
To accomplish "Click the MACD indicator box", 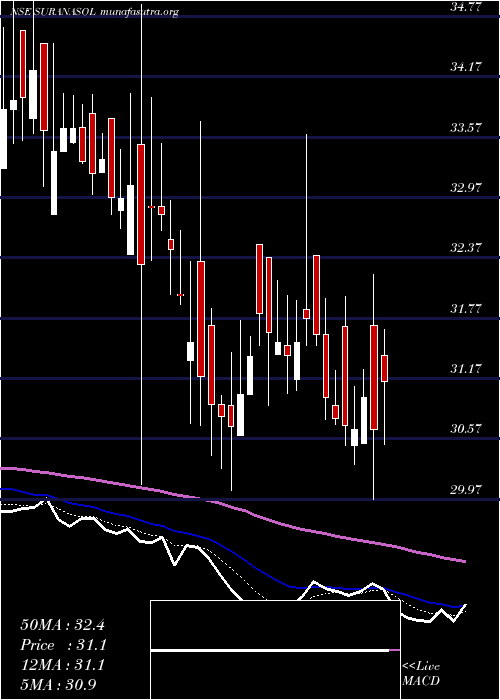I will 275,650.
